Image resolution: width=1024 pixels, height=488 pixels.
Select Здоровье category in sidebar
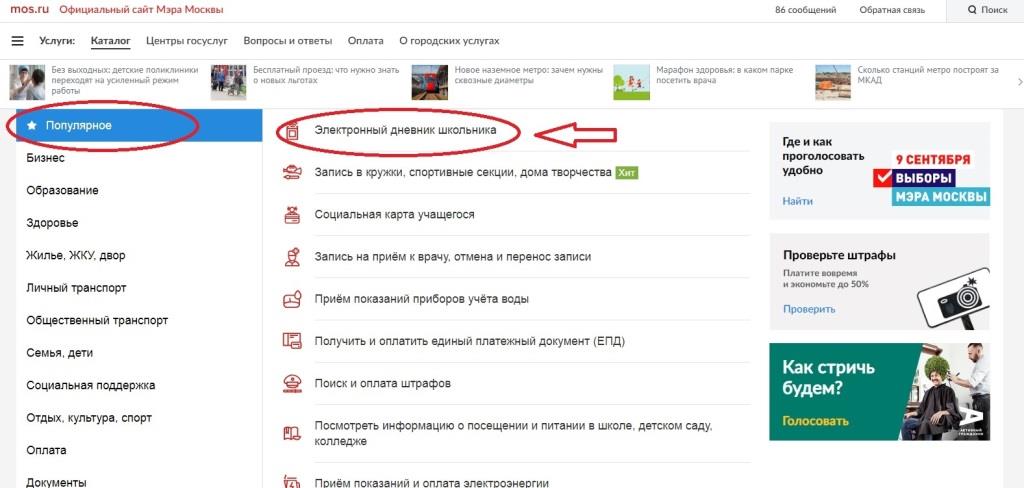(x=52, y=223)
